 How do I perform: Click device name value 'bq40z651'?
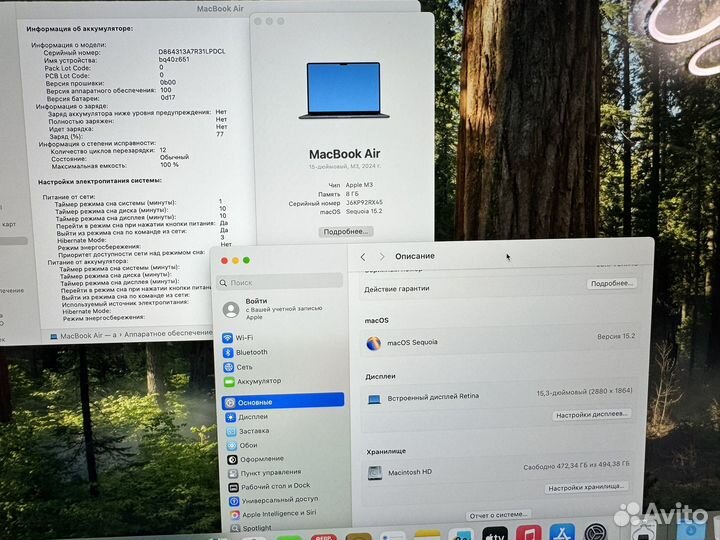tap(174, 59)
